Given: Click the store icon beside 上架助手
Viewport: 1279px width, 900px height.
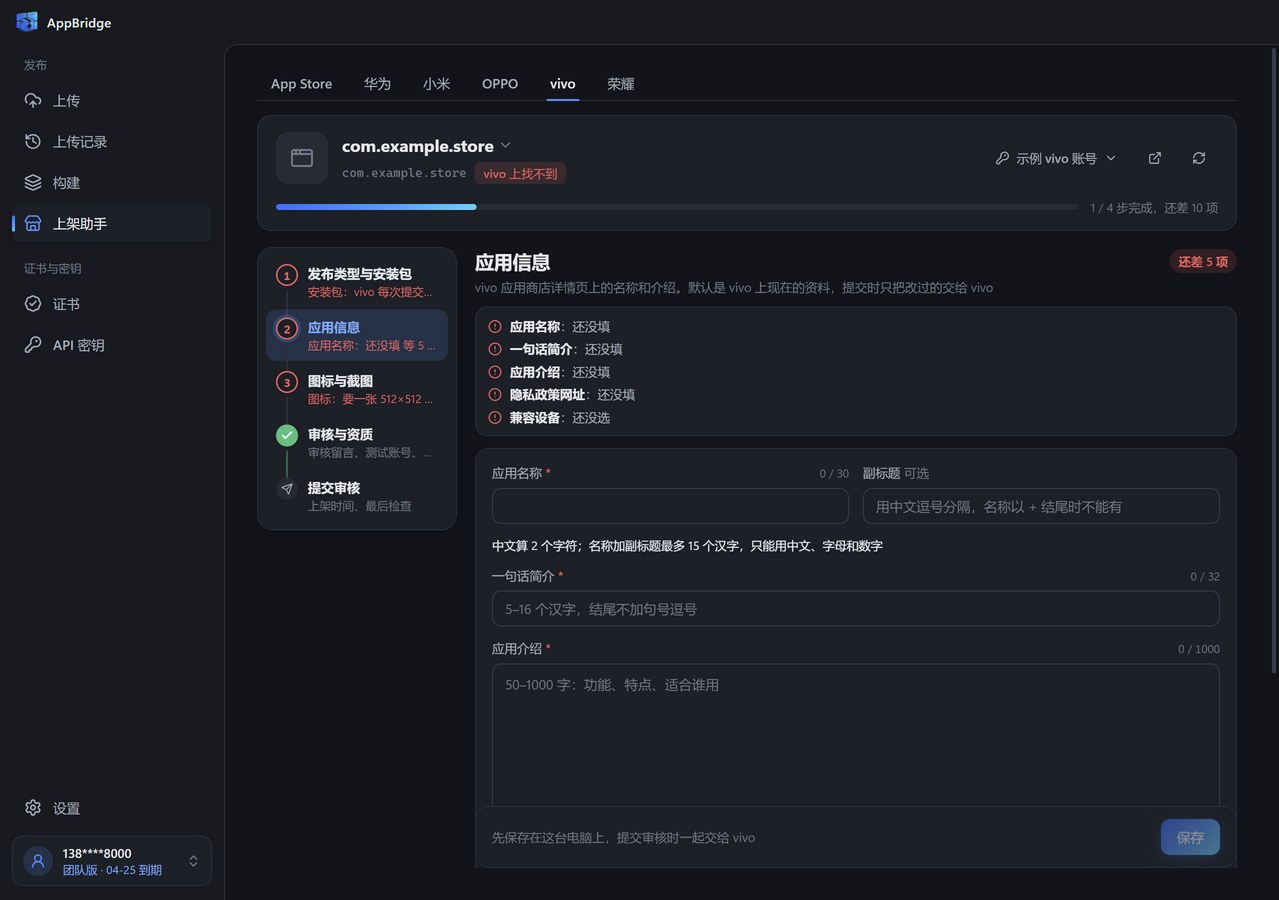Looking at the screenshot, I should point(33,224).
